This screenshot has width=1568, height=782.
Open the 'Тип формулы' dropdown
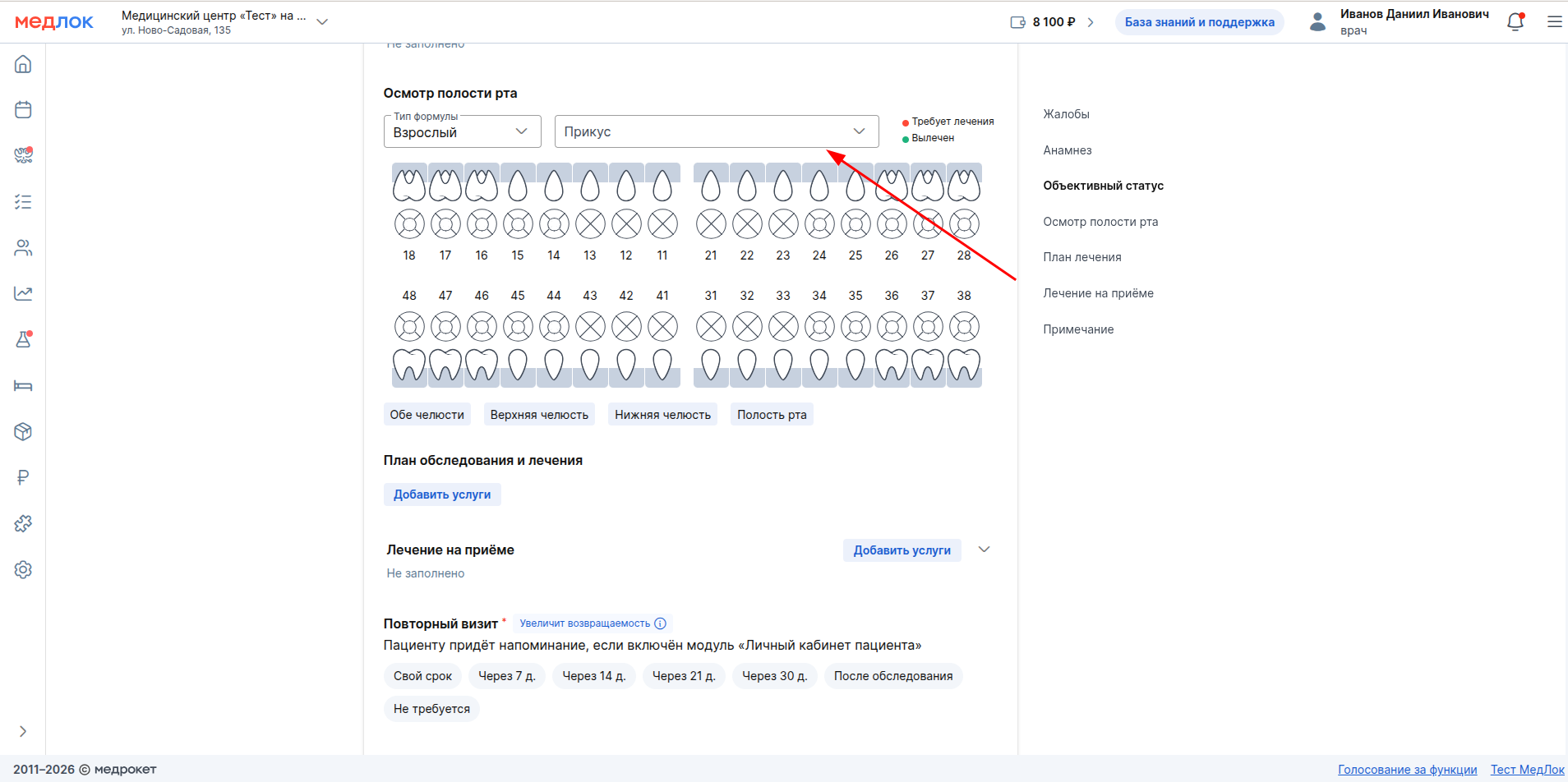click(462, 132)
